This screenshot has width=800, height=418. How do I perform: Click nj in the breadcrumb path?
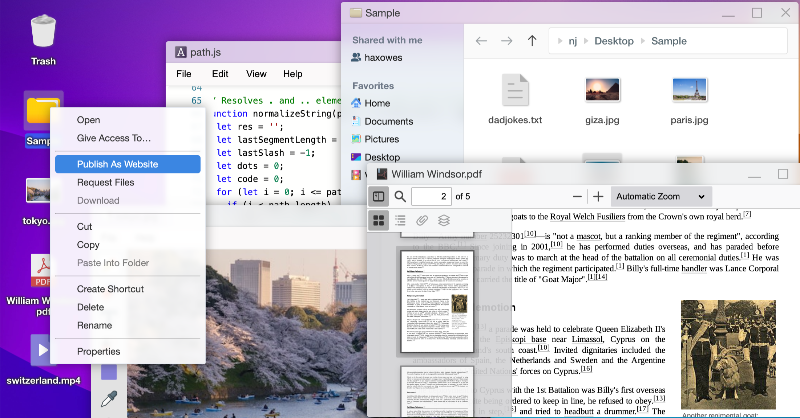pyautogui.click(x=573, y=41)
